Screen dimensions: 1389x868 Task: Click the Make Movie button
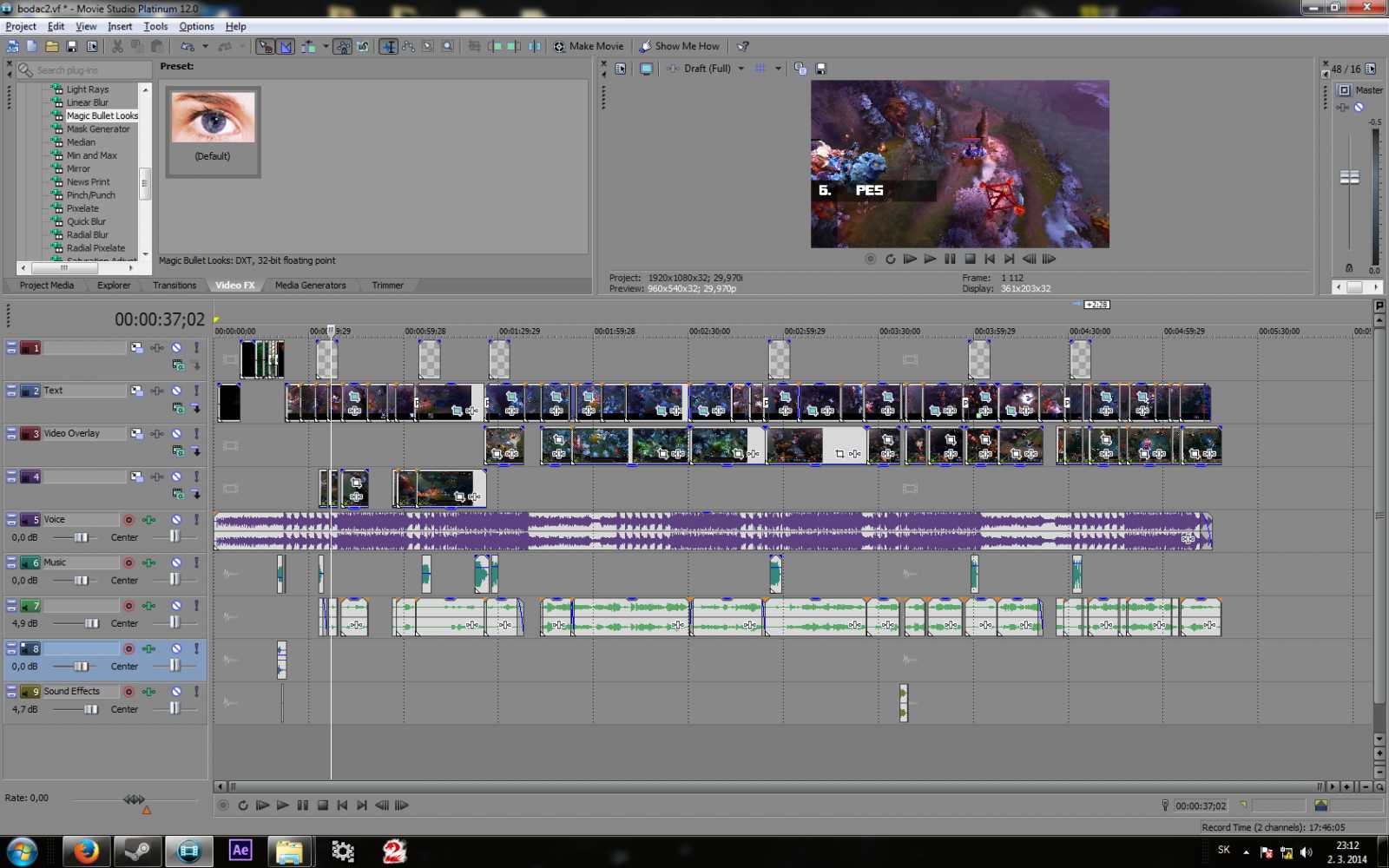click(589, 46)
